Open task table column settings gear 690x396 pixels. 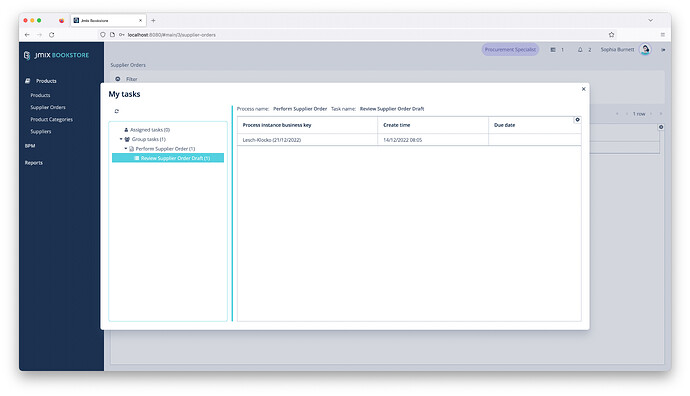point(577,120)
